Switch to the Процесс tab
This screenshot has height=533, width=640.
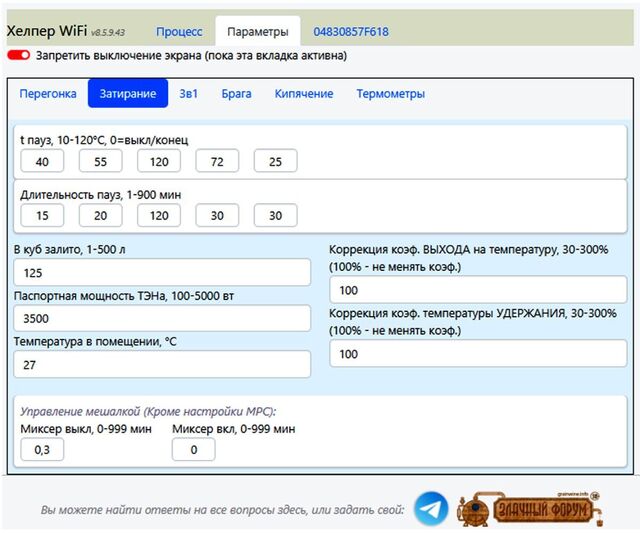(x=179, y=32)
